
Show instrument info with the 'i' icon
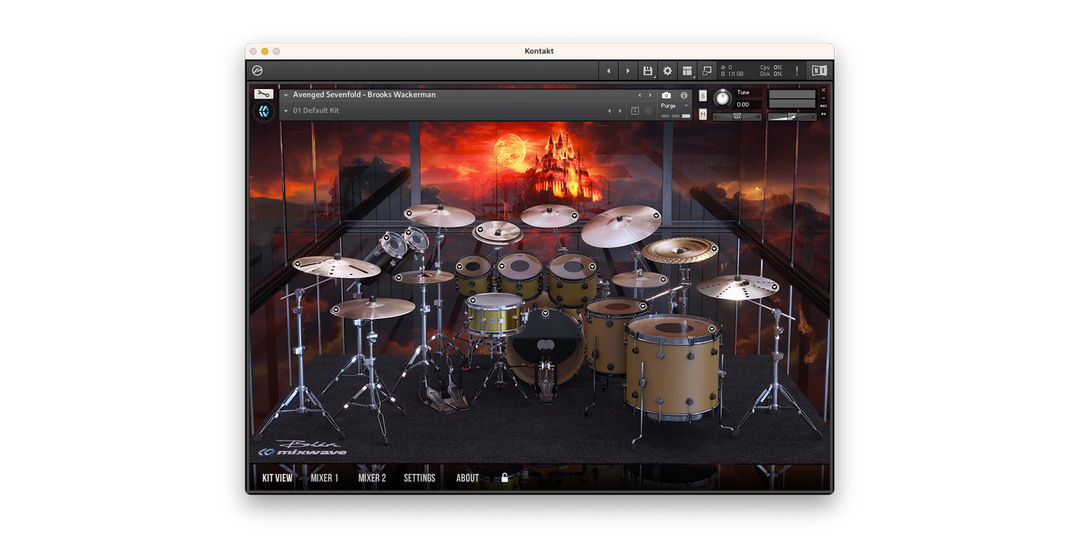pyautogui.click(x=684, y=95)
